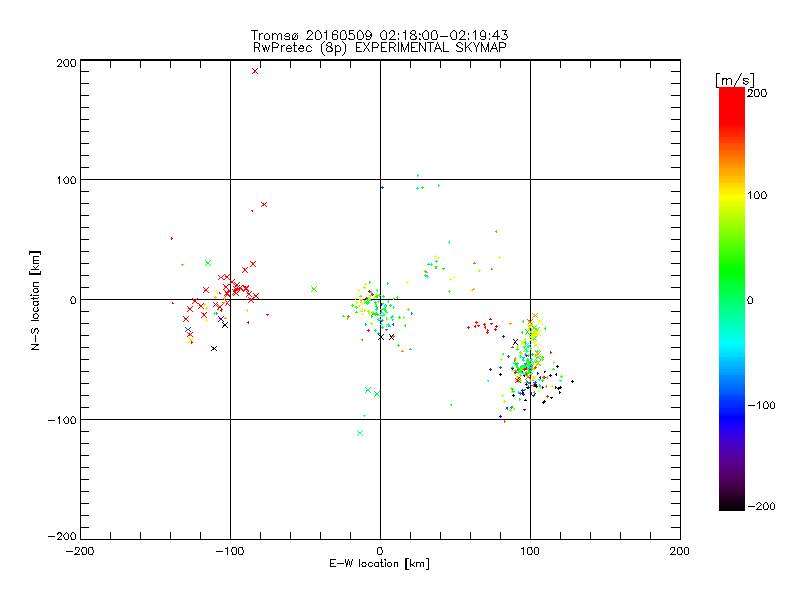Click the colorbar value '-100'

point(761,405)
